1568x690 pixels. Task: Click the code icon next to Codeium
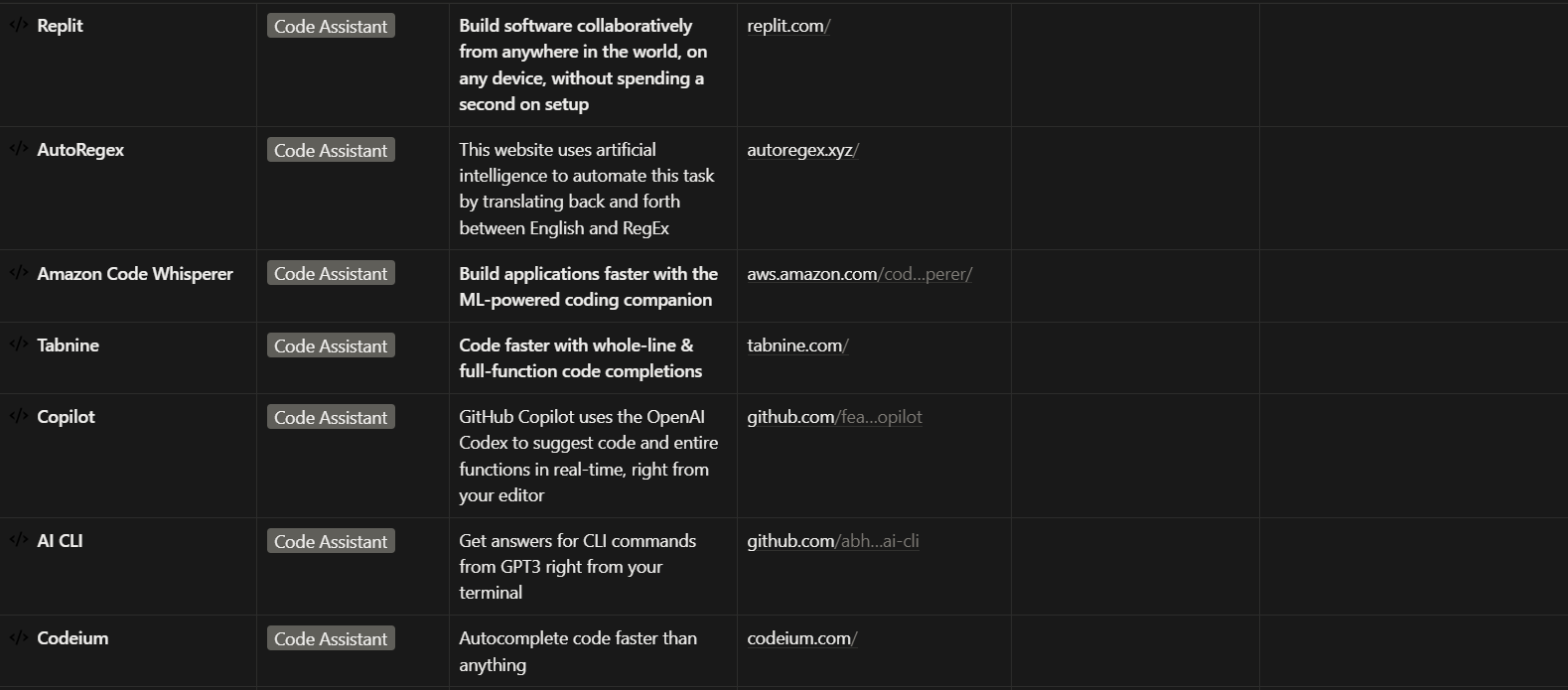pyautogui.click(x=18, y=638)
